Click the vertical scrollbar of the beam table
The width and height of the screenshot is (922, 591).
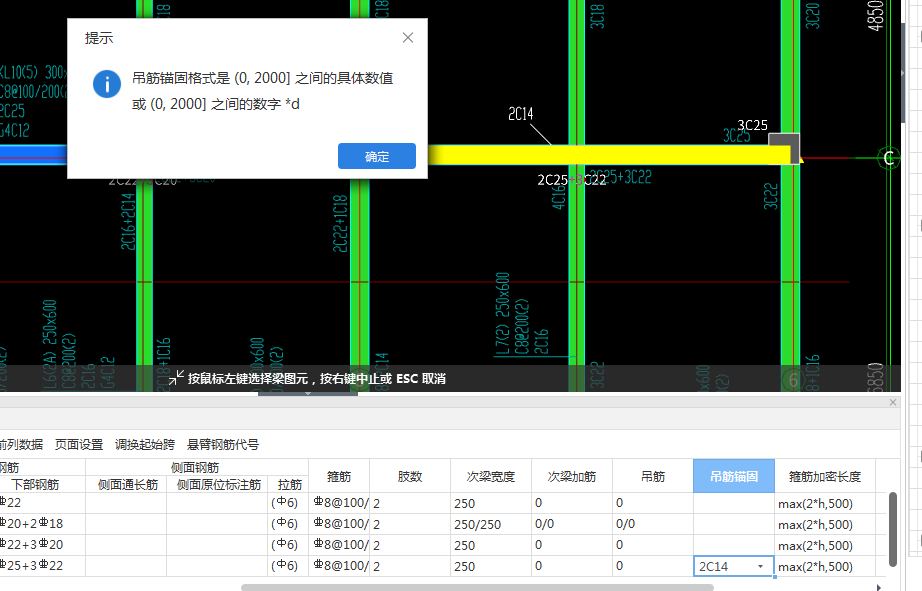[x=893, y=529]
